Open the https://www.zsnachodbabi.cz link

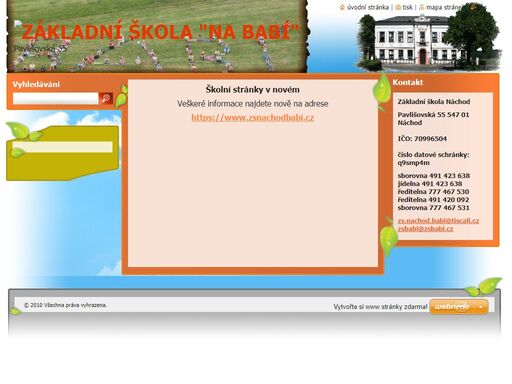point(253,118)
